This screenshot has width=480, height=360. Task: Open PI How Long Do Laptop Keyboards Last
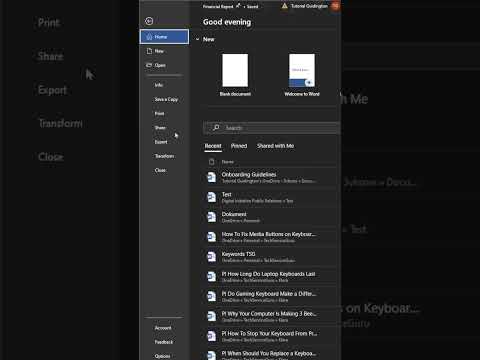pyautogui.click(x=270, y=277)
